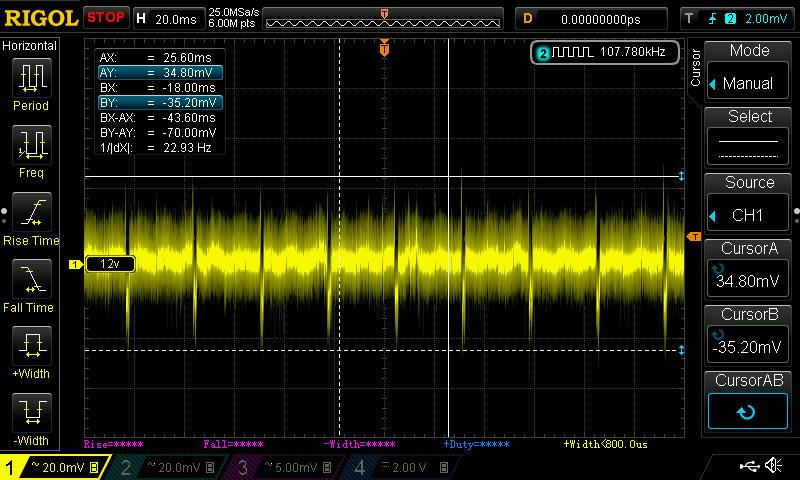This screenshot has width=800, height=480.
Task: Click the USB device status icon
Action: click(749, 466)
